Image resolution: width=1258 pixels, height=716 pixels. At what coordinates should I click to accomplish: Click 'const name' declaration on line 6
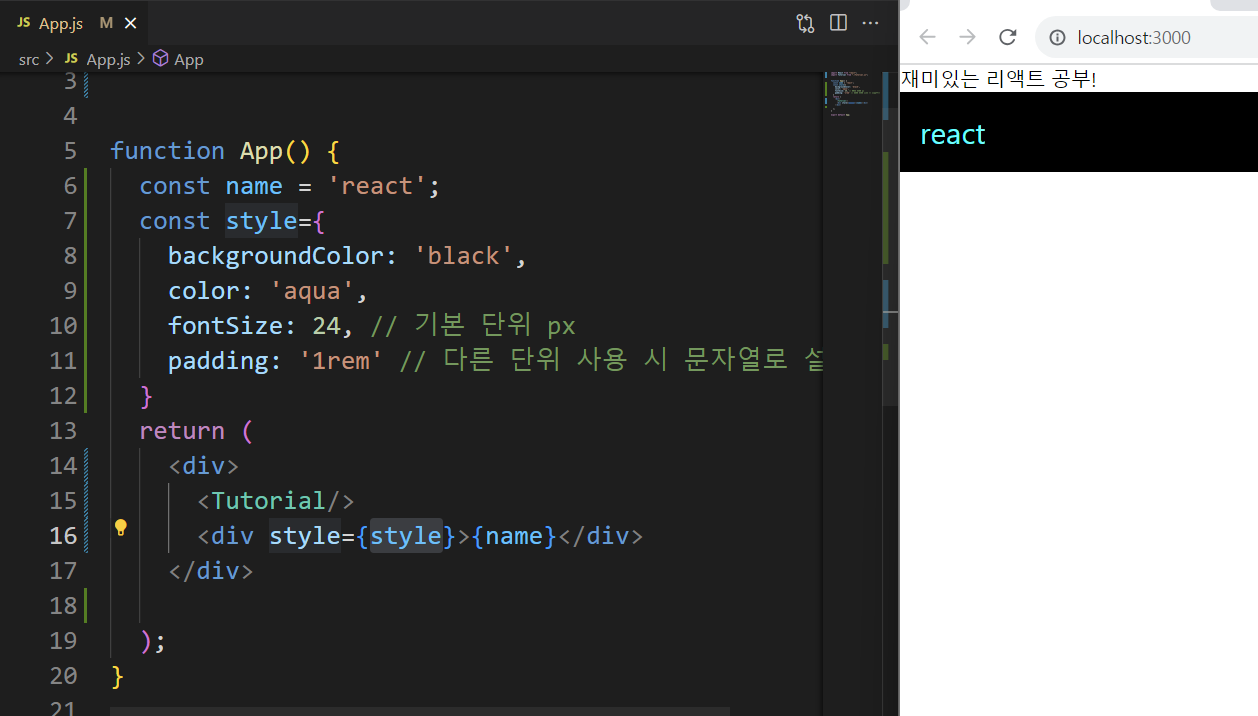(211, 186)
